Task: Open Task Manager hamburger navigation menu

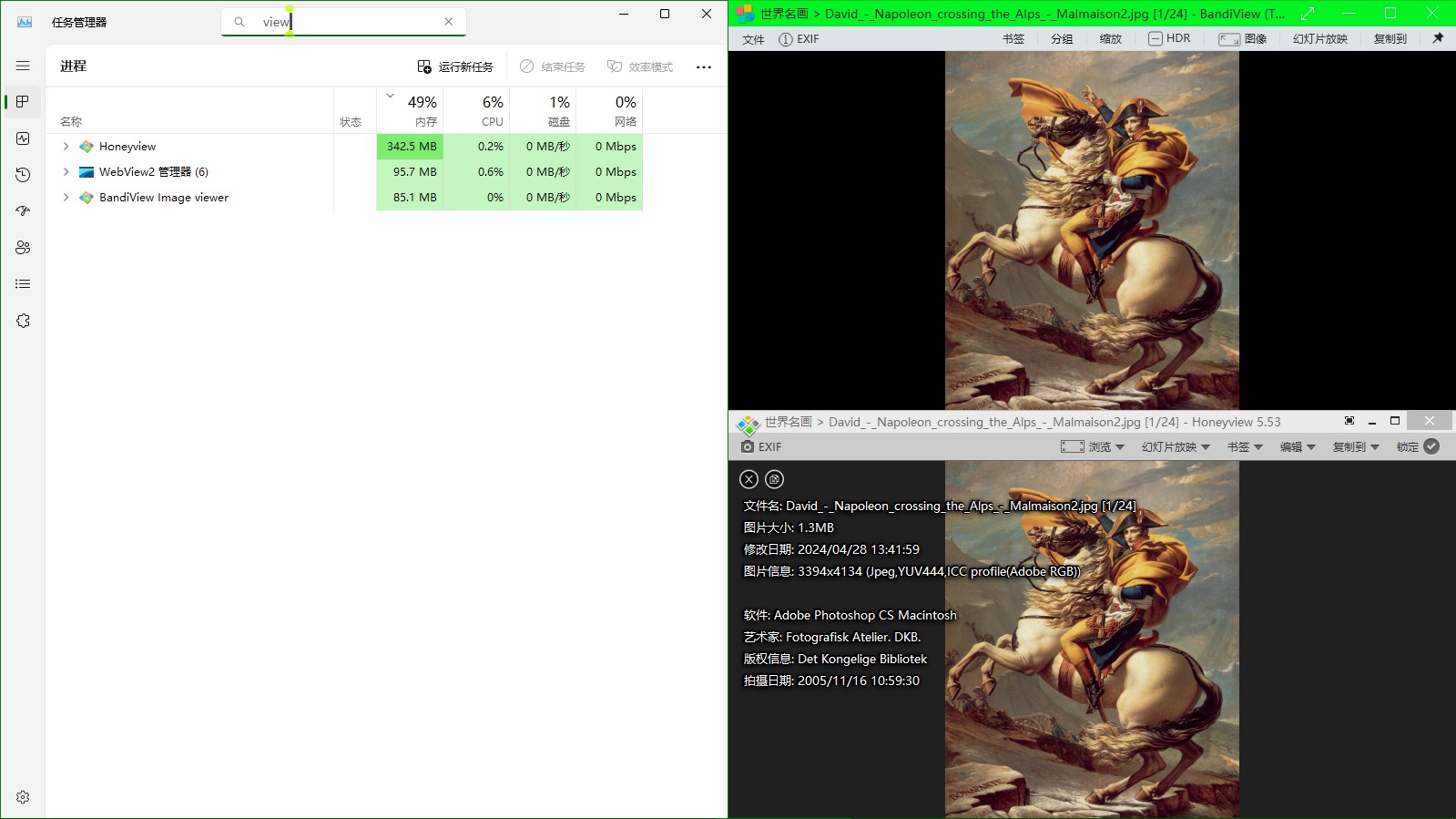Action: tap(23, 66)
